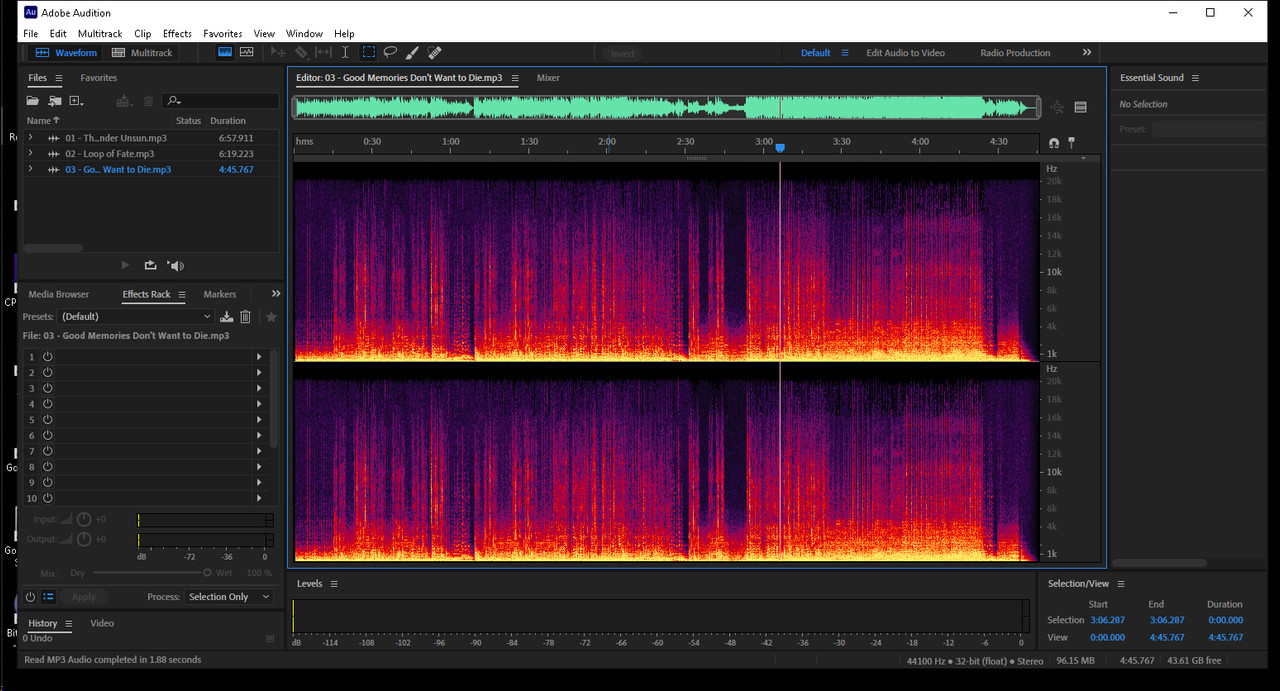Toggle the effects rack list view button
The width and height of the screenshot is (1280, 691).
(x=48, y=597)
